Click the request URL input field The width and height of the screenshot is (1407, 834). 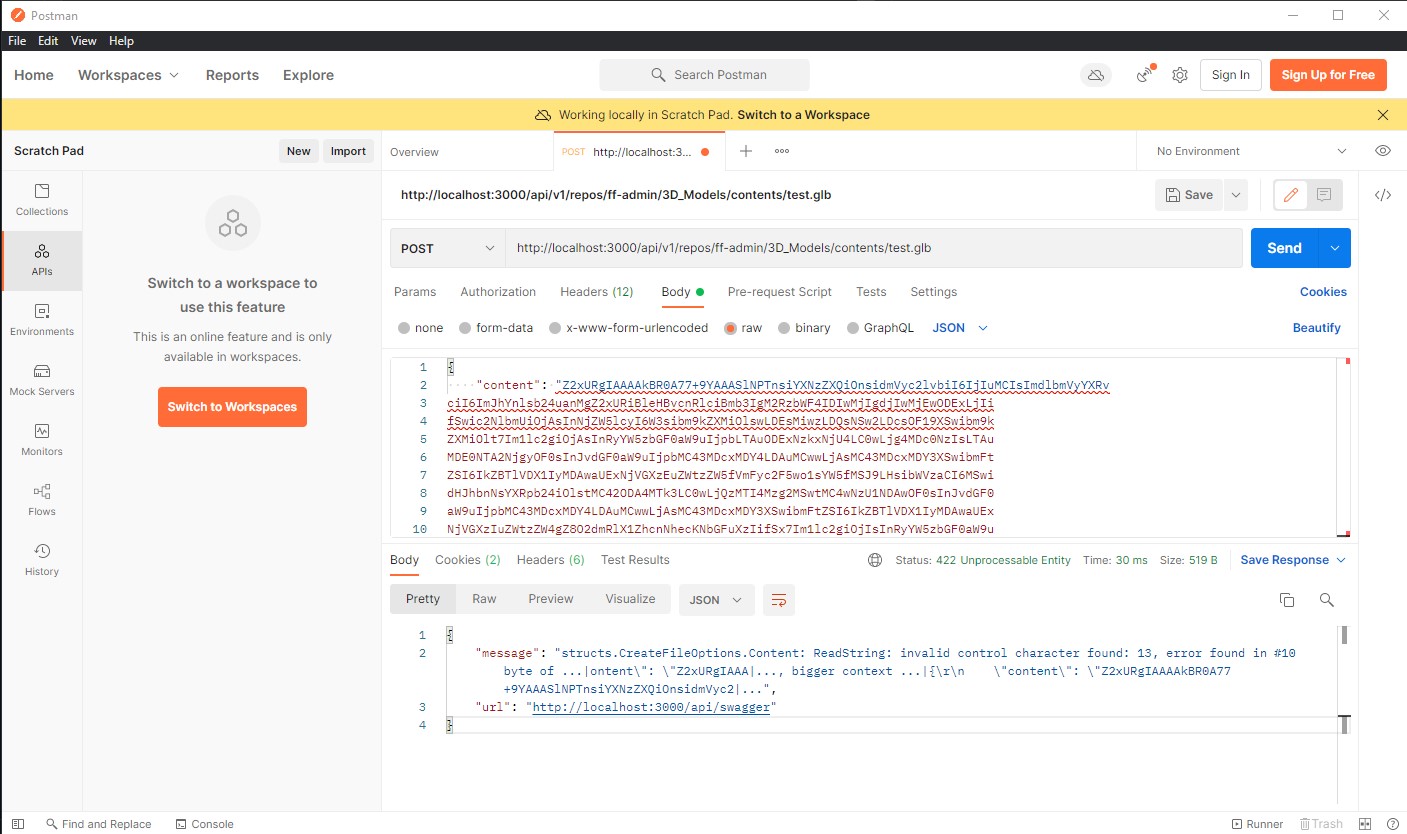874,248
